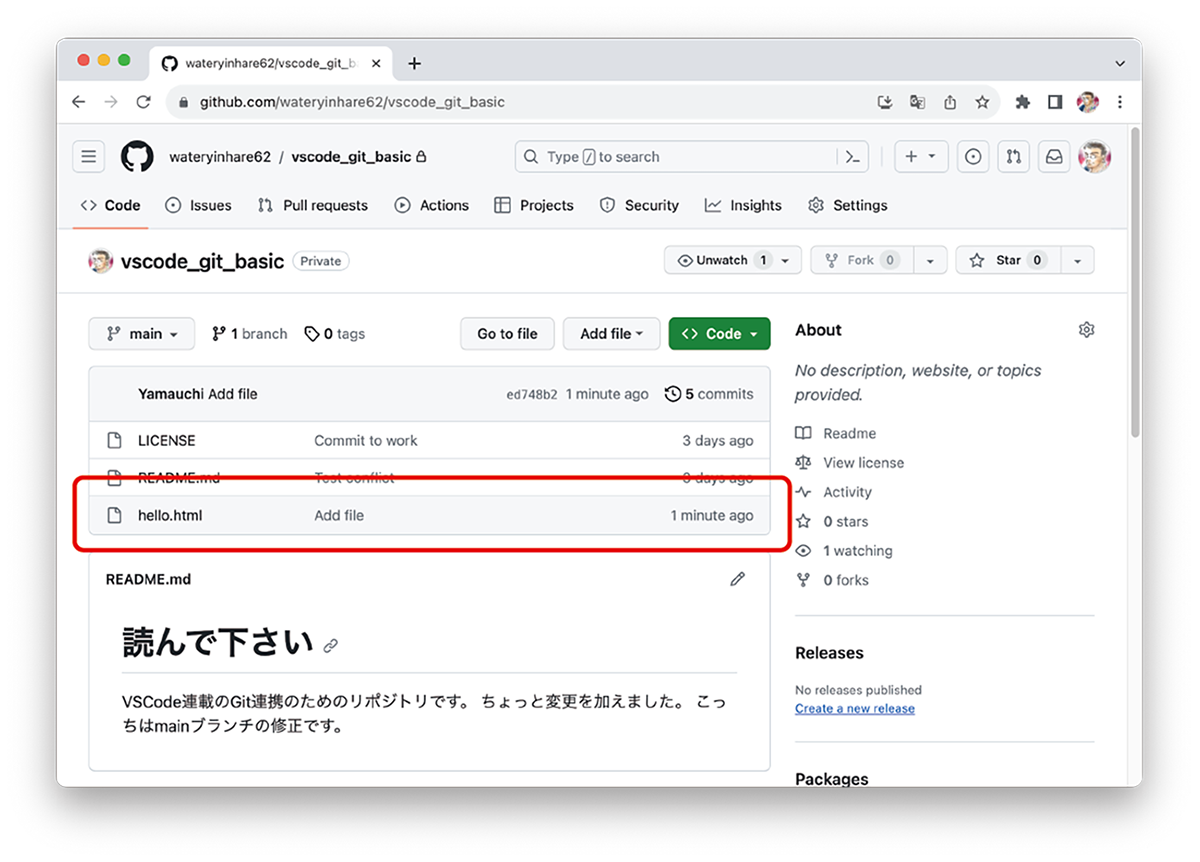Switch to the Issues tab
Screen dimensions: 1200x862
click(x=198, y=205)
